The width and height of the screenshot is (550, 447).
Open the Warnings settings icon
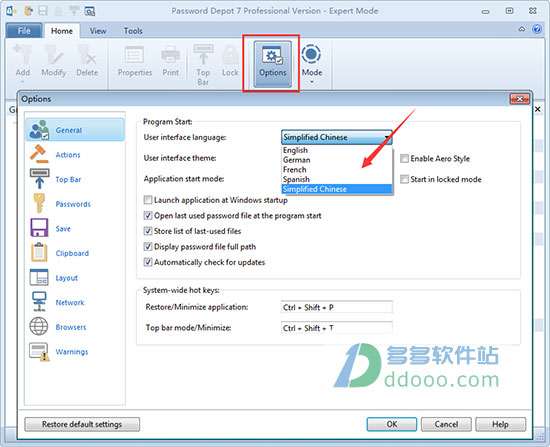coord(39,351)
